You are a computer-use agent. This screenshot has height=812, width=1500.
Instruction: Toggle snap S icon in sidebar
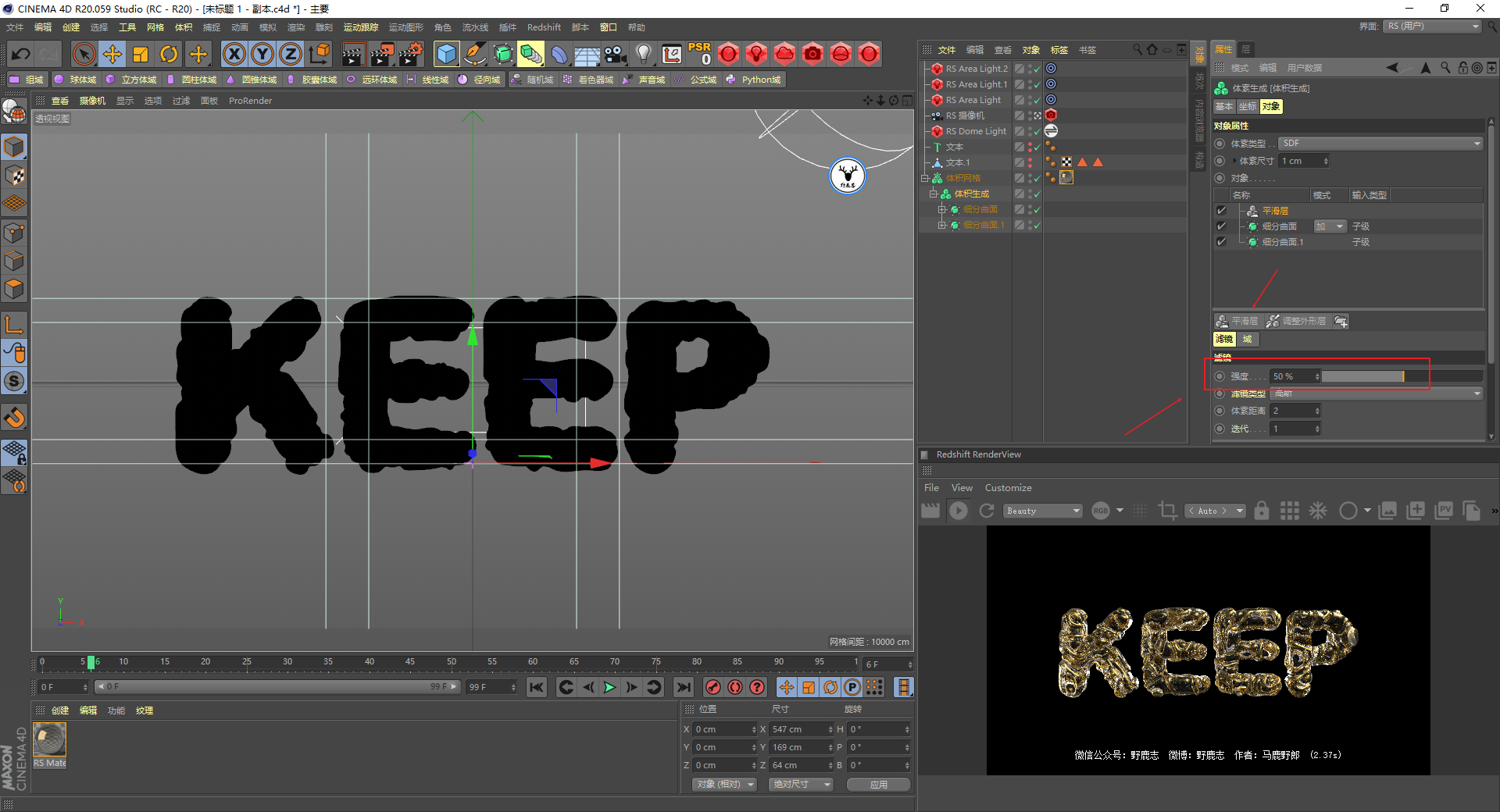[x=14, y=382]
